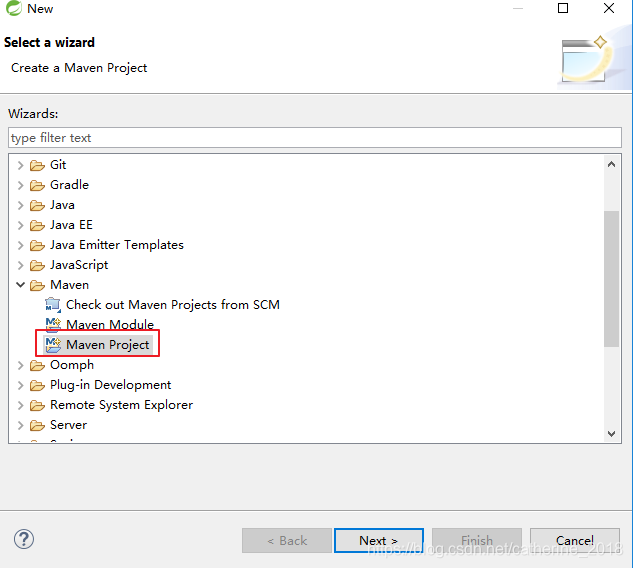633x568 pixels.
Task: Click the Cancel button
Action: tap(574, 540)
